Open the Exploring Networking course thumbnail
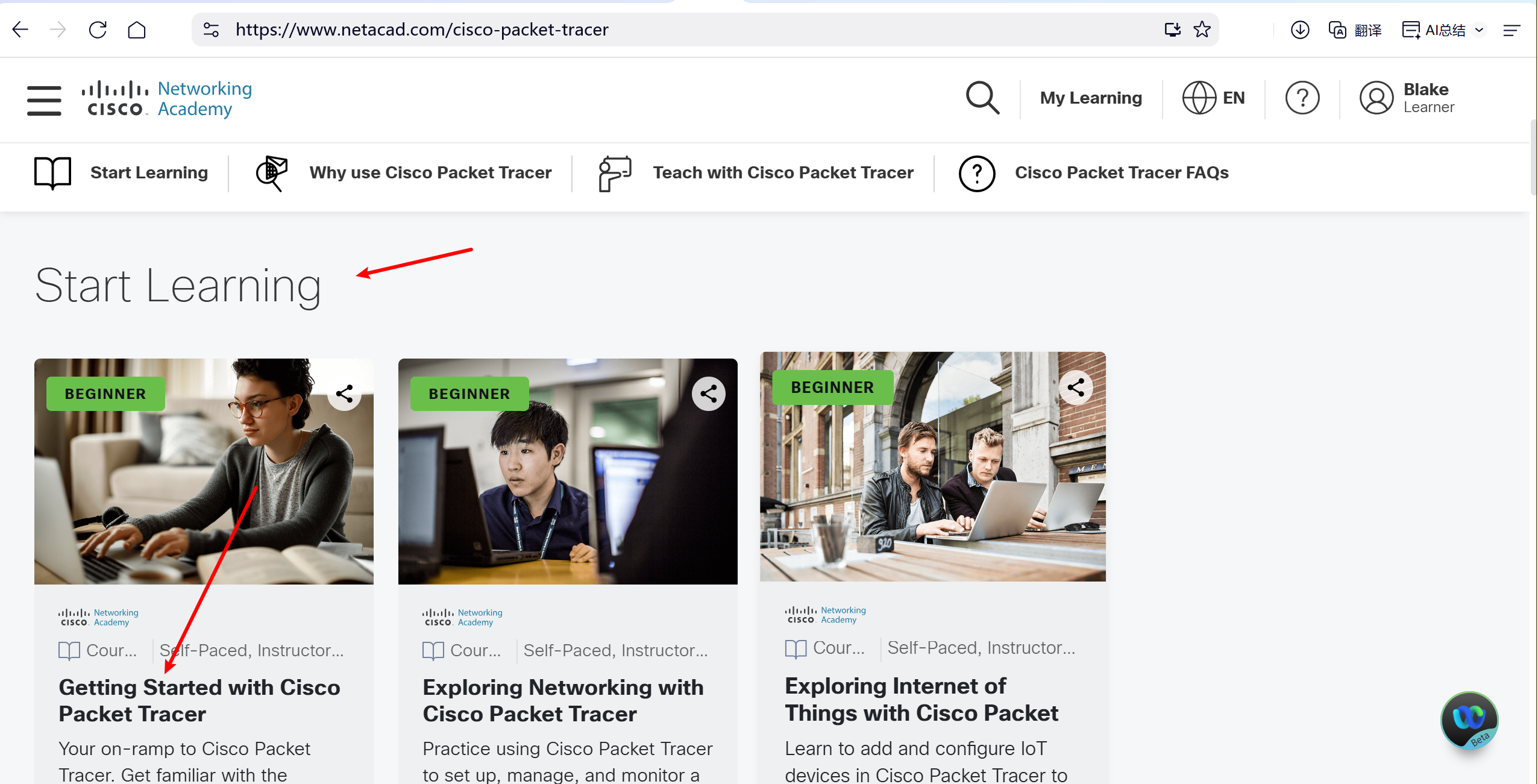Screen dimensions: 1538x784 [x=568, y=471]
